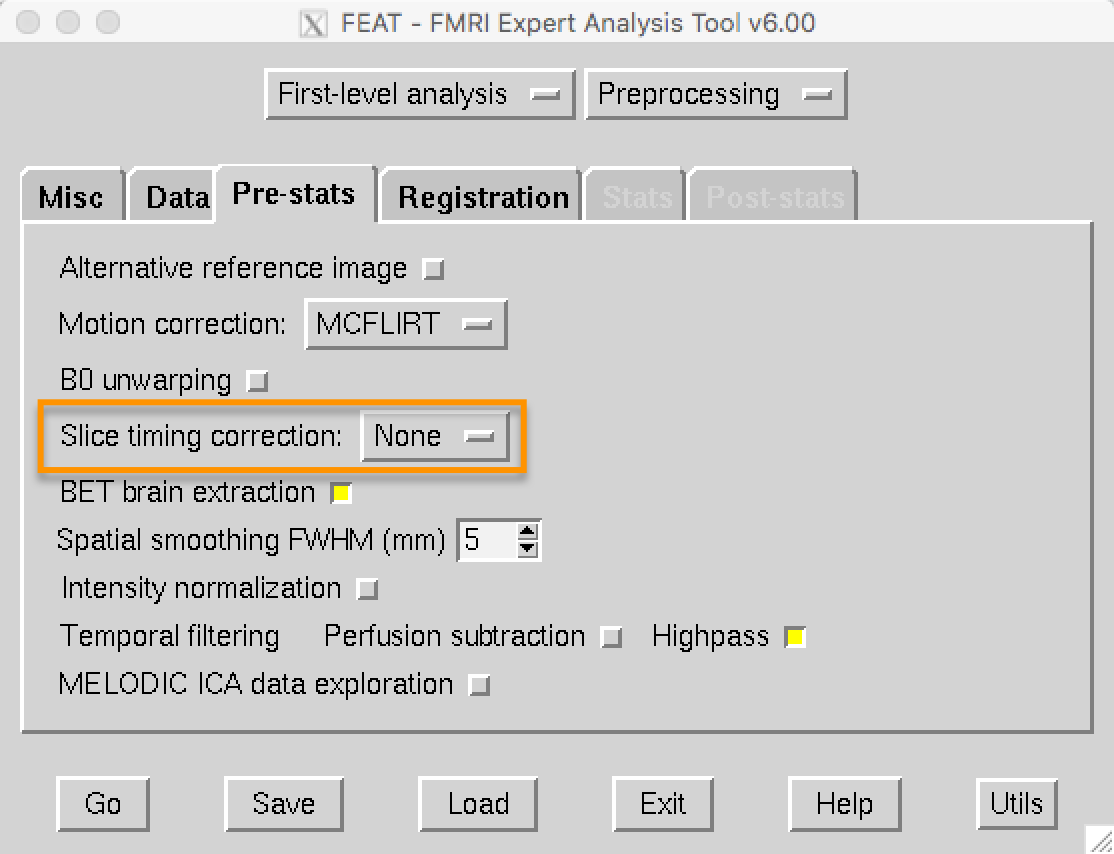Click the window resize grip in the corner
This screenshot has height=854, width=1114.
(1100, 840)
